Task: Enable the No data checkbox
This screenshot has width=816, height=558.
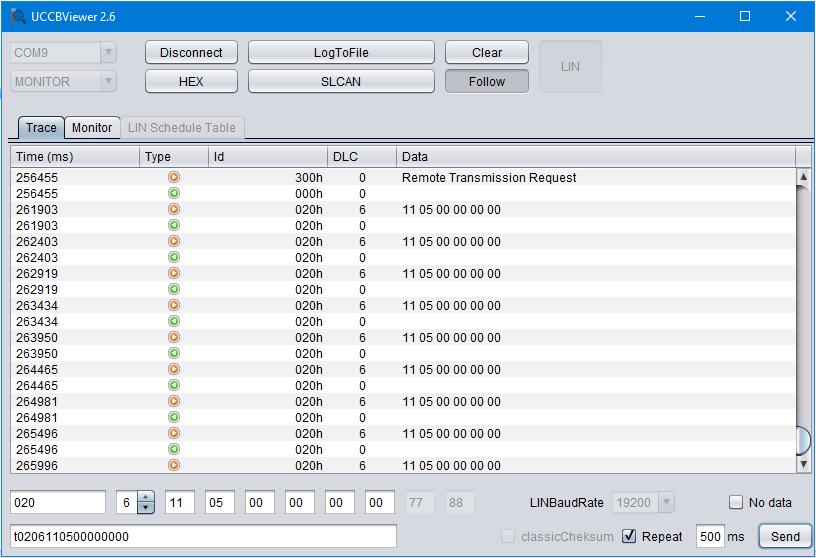Action: (x=736, y=503)
